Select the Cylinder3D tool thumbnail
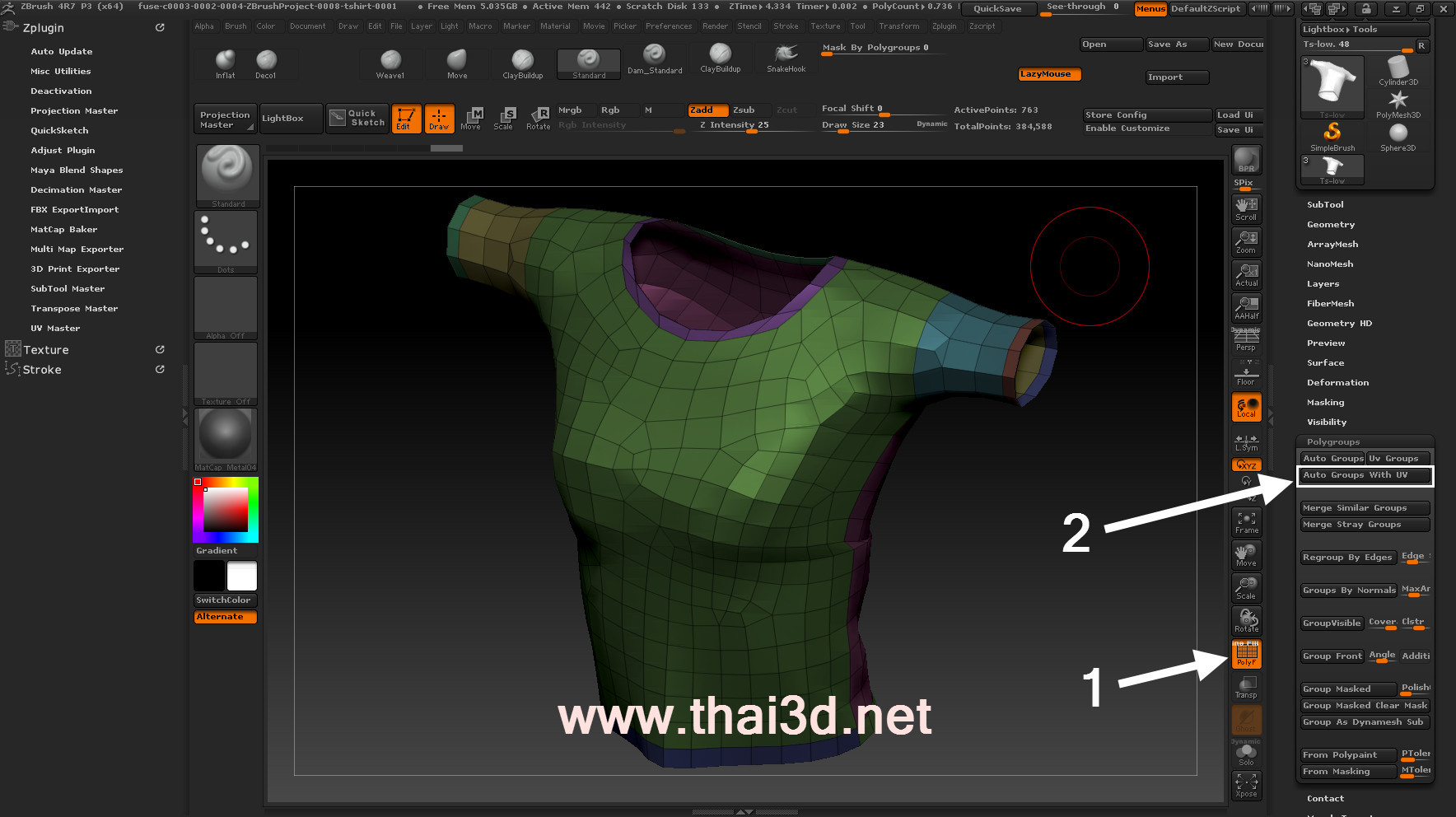 pos(1398,69)
